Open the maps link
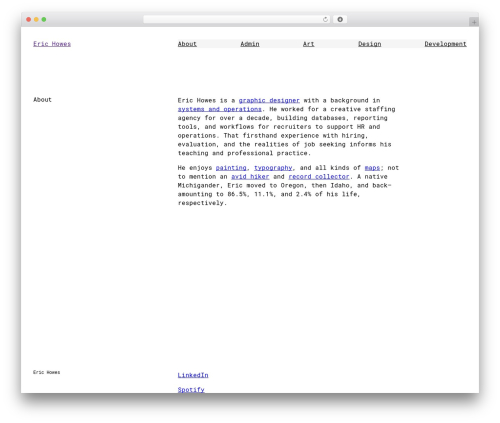 [372, 168]
